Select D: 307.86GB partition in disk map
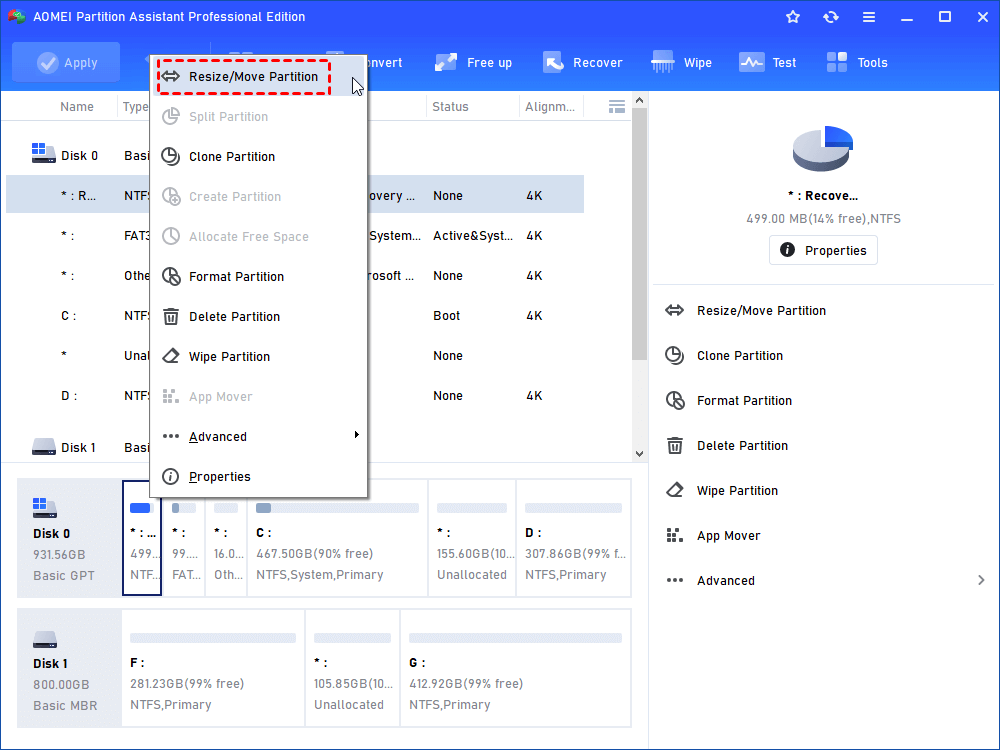 [573, 538]
